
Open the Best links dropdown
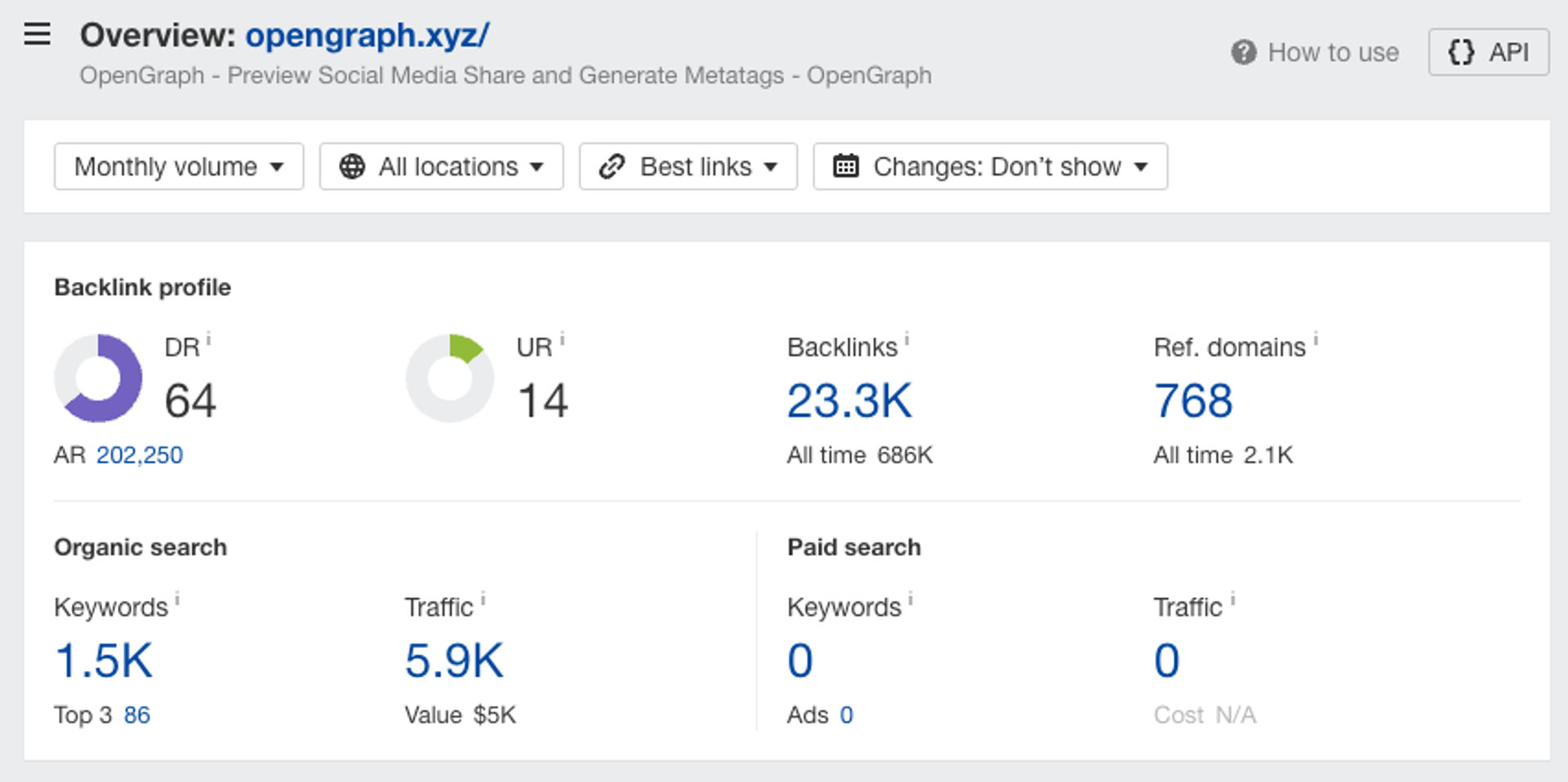[688, 167]
